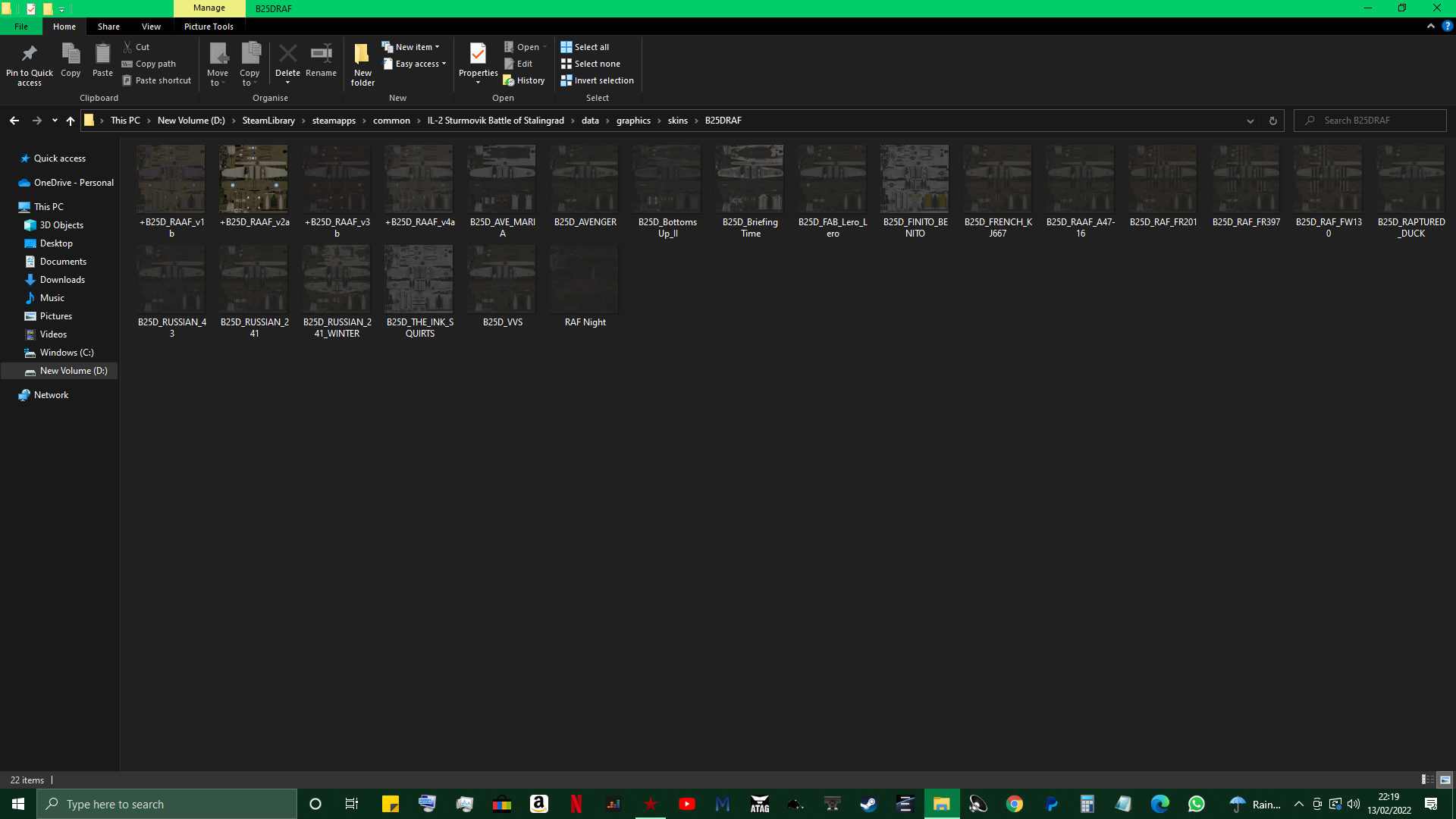This screenshot has height=819, width=1456.
Task: Switch to large thumbnails view layout
Action: [x=1445, y=780]
